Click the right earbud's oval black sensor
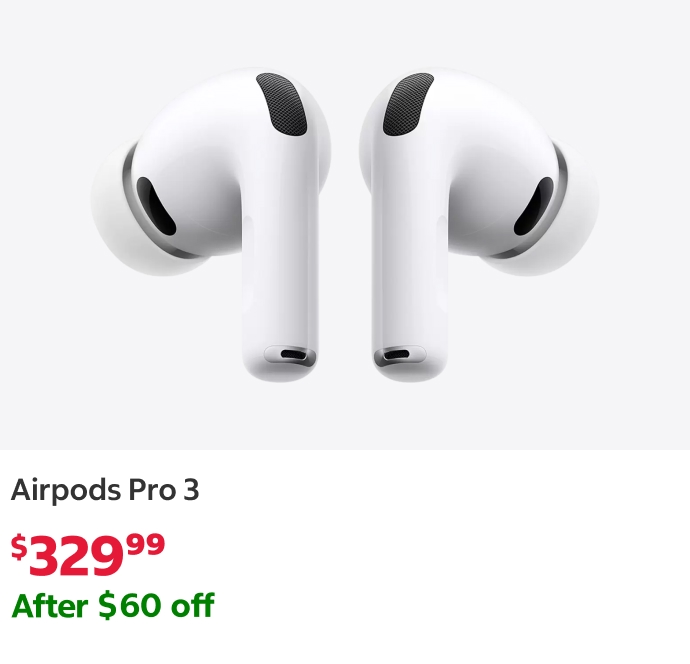Viewport: 690px width, 664px height. click(x=534, y=207)
